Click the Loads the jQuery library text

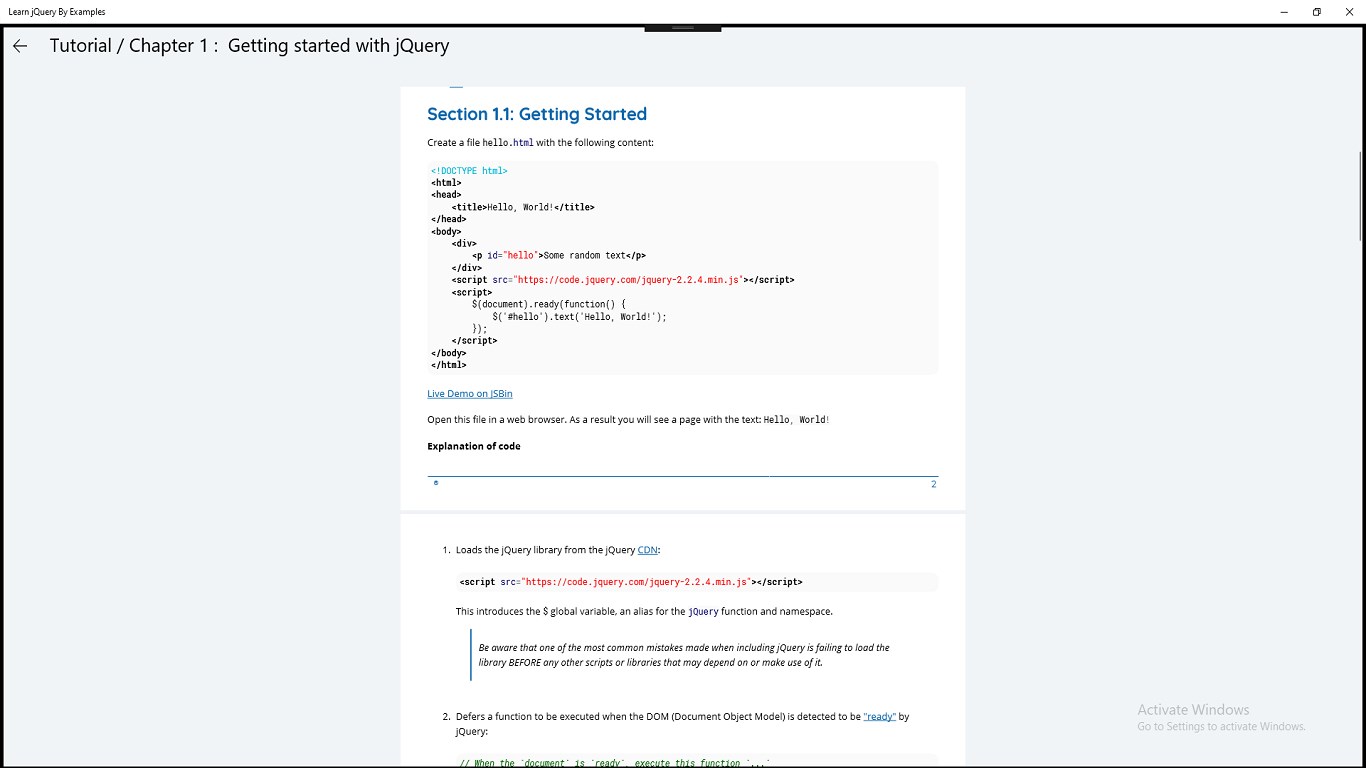click(558, 550)
